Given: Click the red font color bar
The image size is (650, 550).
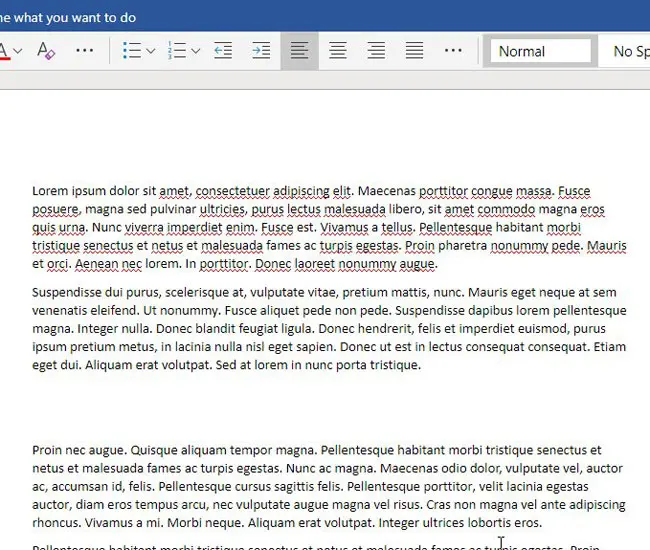Looking at the screenshot, I should [x=4, y=60].
